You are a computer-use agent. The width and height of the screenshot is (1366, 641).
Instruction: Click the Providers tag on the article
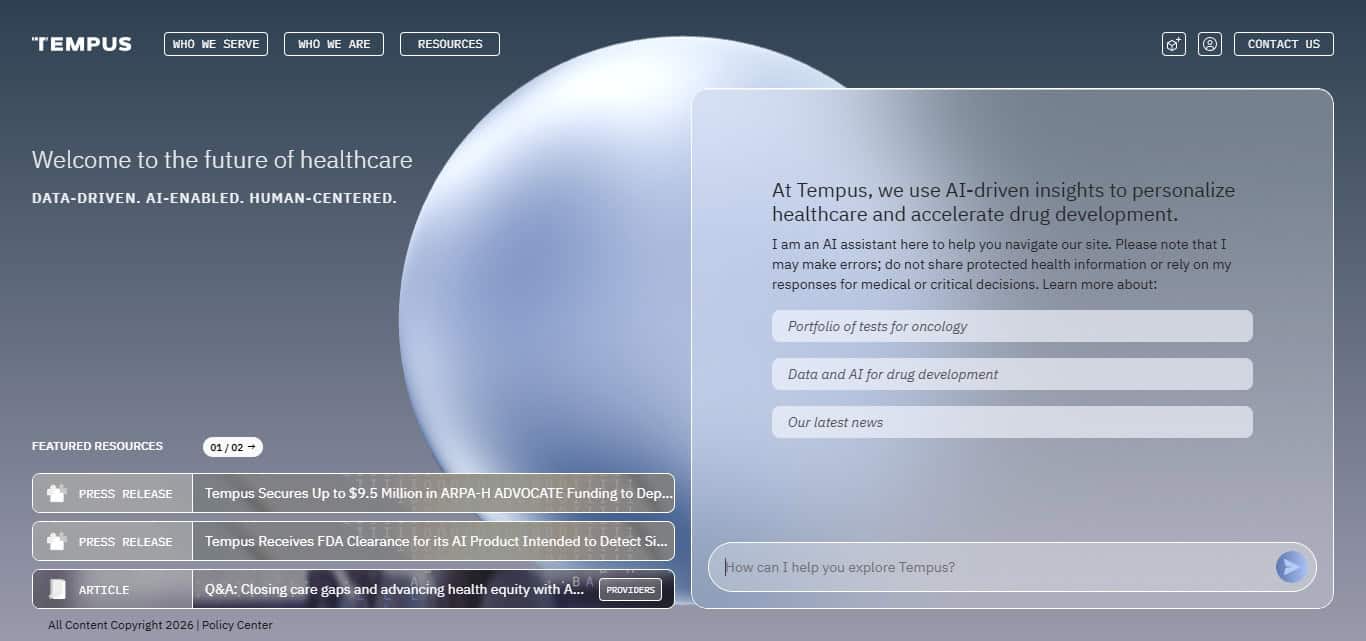coord(631,590)
